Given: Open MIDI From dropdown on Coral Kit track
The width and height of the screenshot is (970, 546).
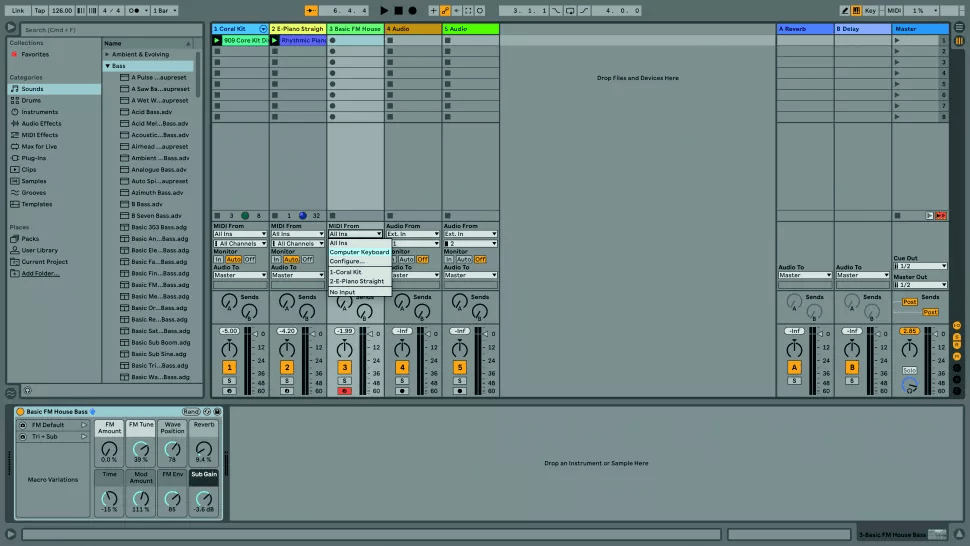Looking at the screenshot, I should coord(240,234).
